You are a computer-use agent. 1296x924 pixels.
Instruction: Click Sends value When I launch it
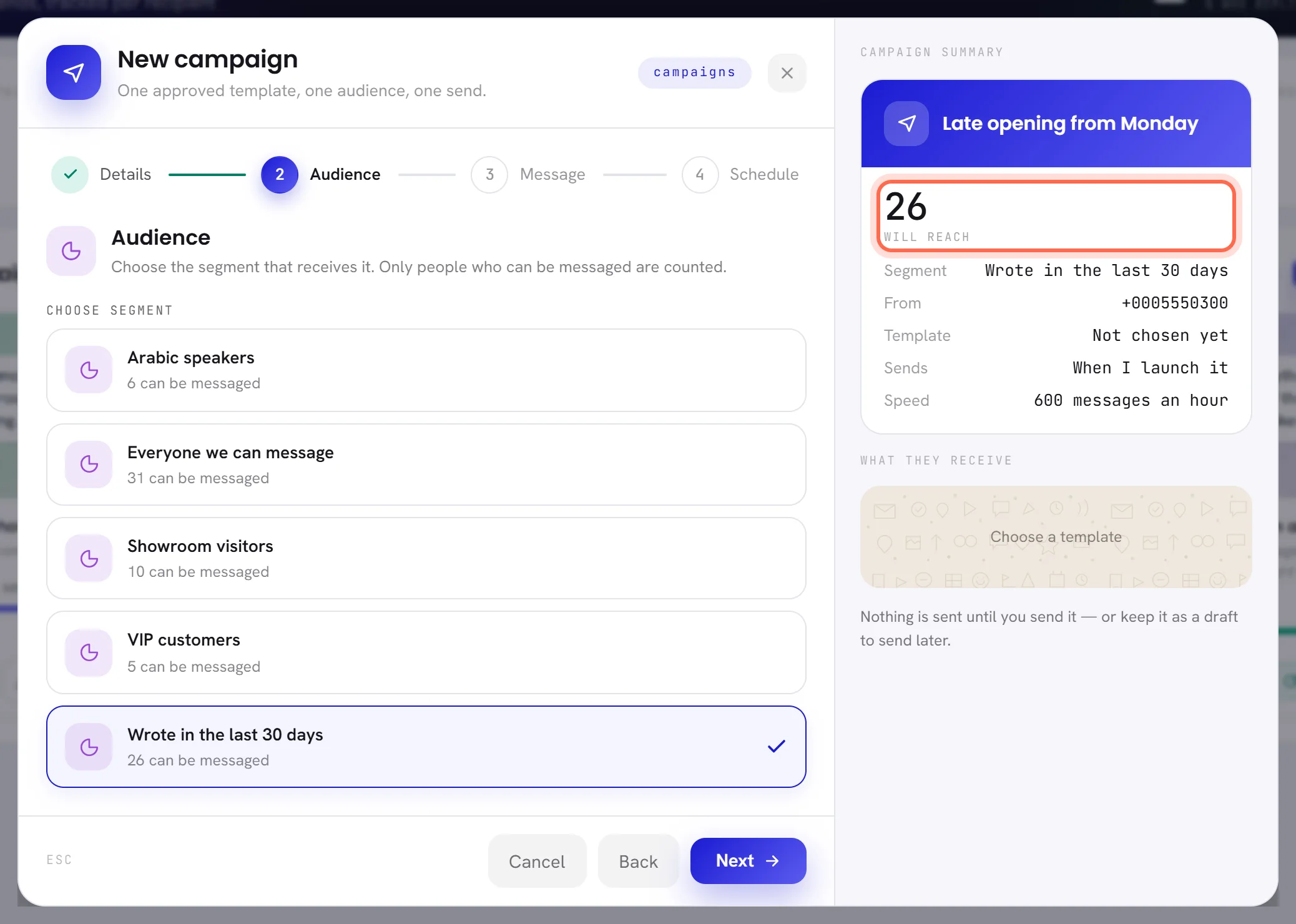tap(1150, 368)
